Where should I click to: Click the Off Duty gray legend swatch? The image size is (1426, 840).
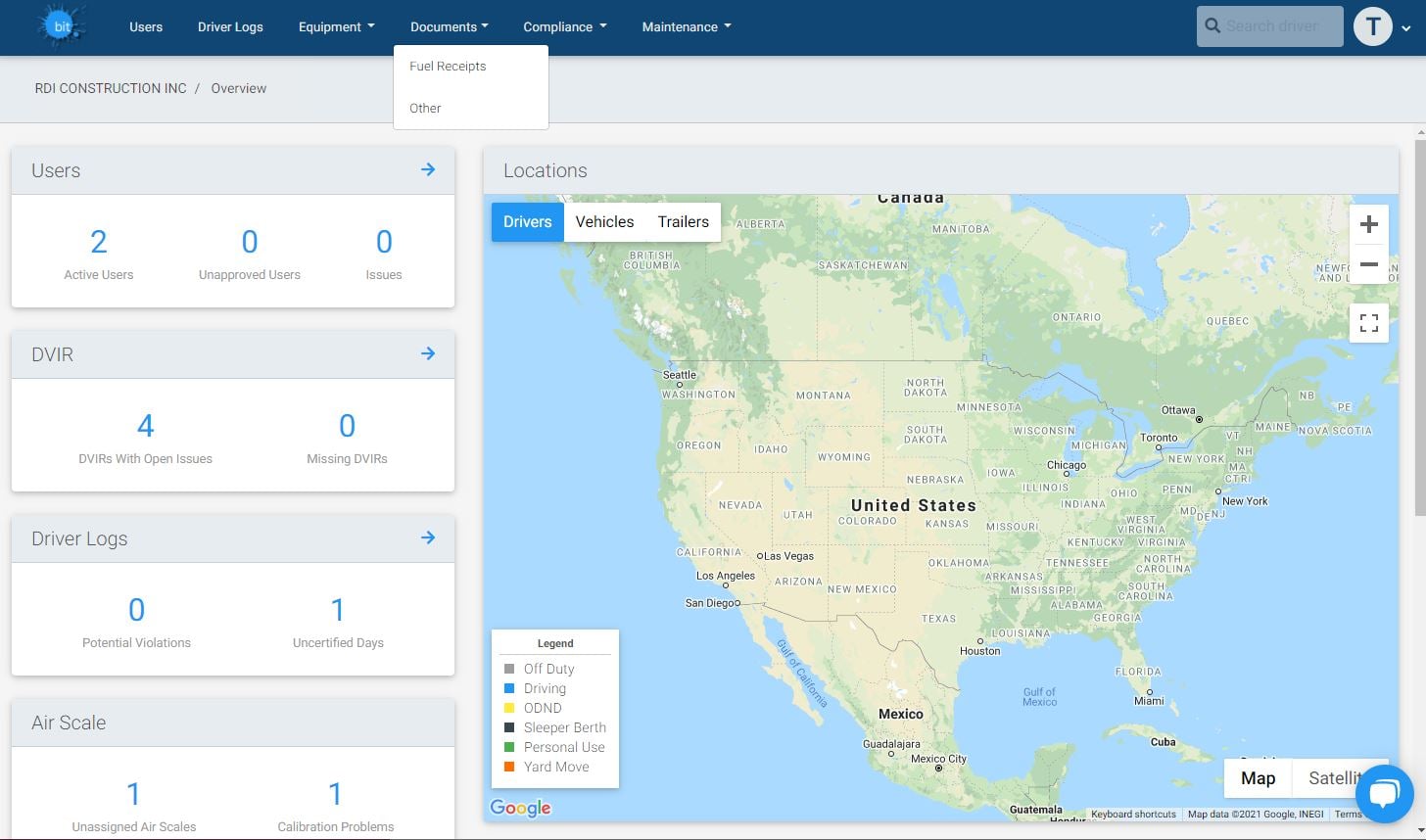coord(509,669)
